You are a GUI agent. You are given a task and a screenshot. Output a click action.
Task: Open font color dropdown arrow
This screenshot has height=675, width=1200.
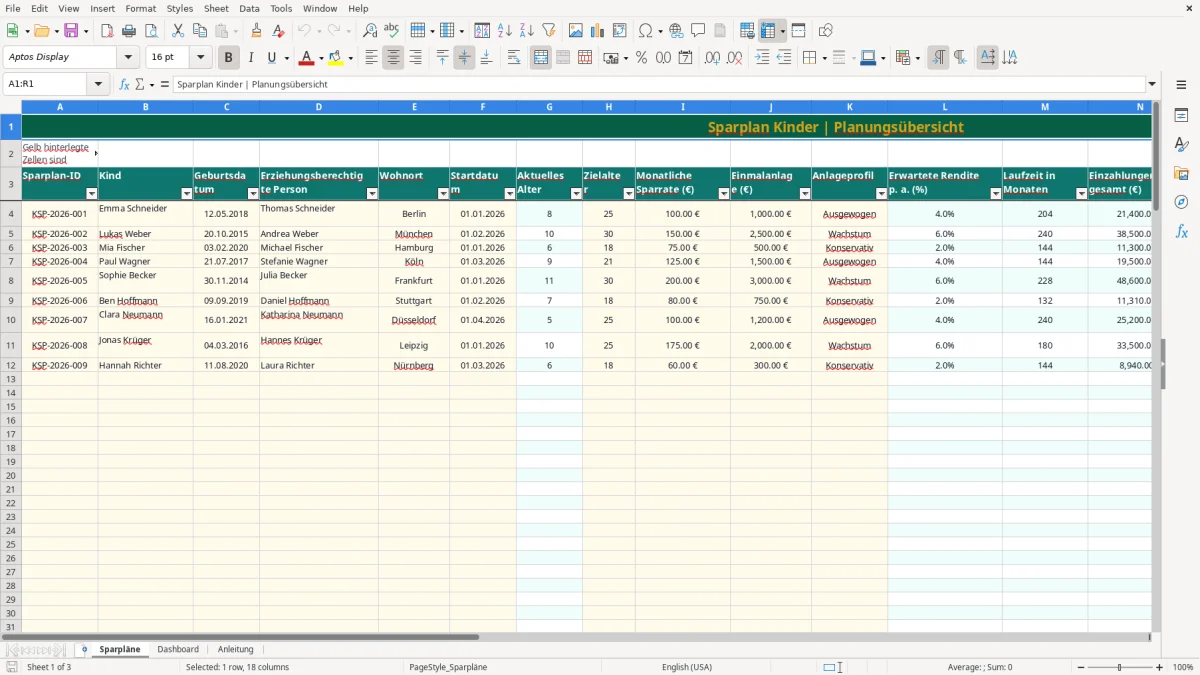tap(321, 58)
